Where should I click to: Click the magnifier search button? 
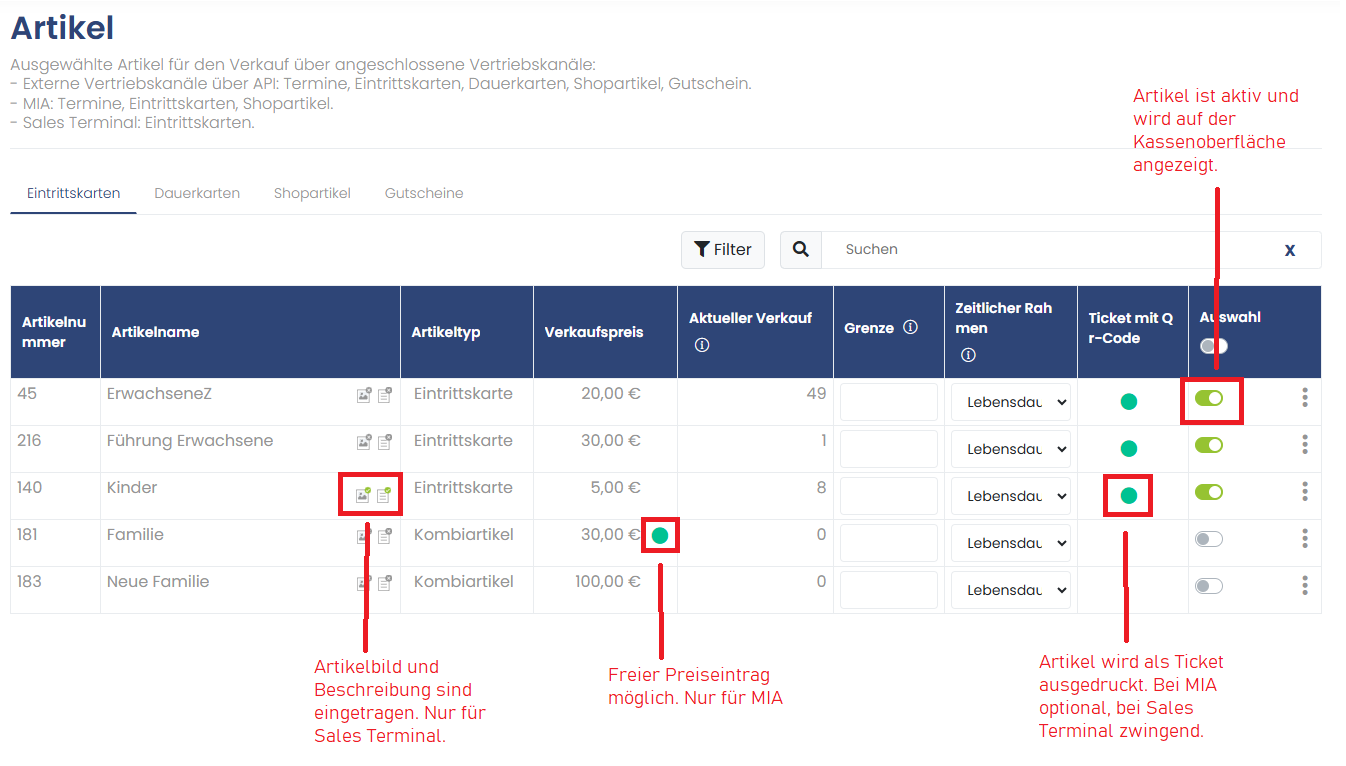point(801,250)
